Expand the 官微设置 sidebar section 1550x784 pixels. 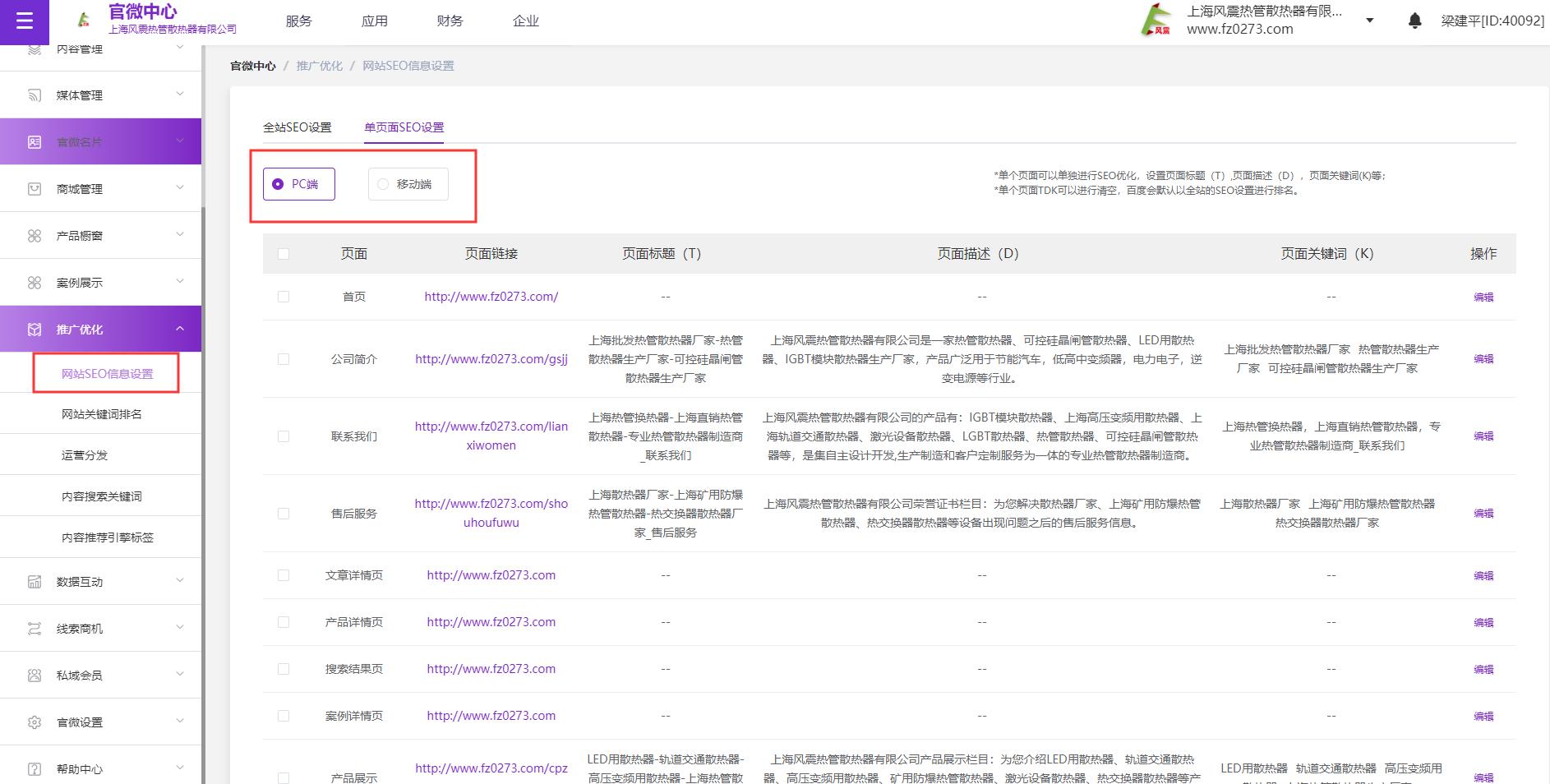pos(180,722)
